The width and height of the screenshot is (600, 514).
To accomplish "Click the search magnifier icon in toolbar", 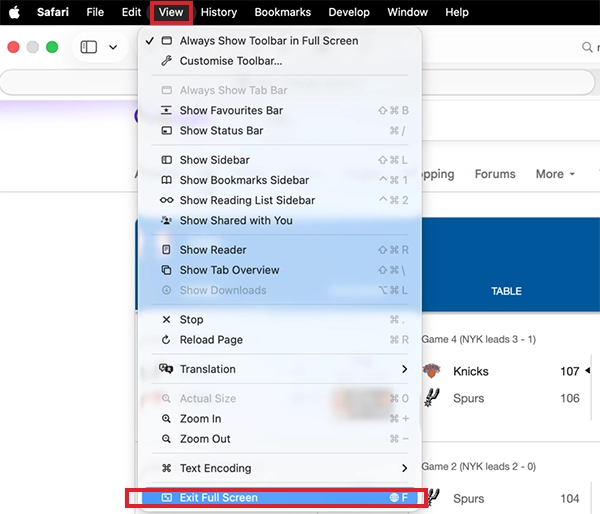I will point(587,47).
